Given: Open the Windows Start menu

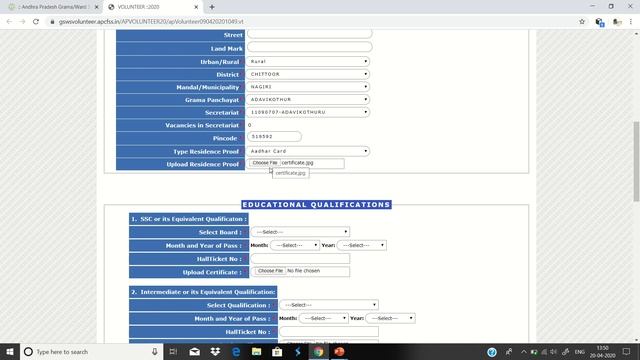Looking at the screenshot, I should click(10, 351).
